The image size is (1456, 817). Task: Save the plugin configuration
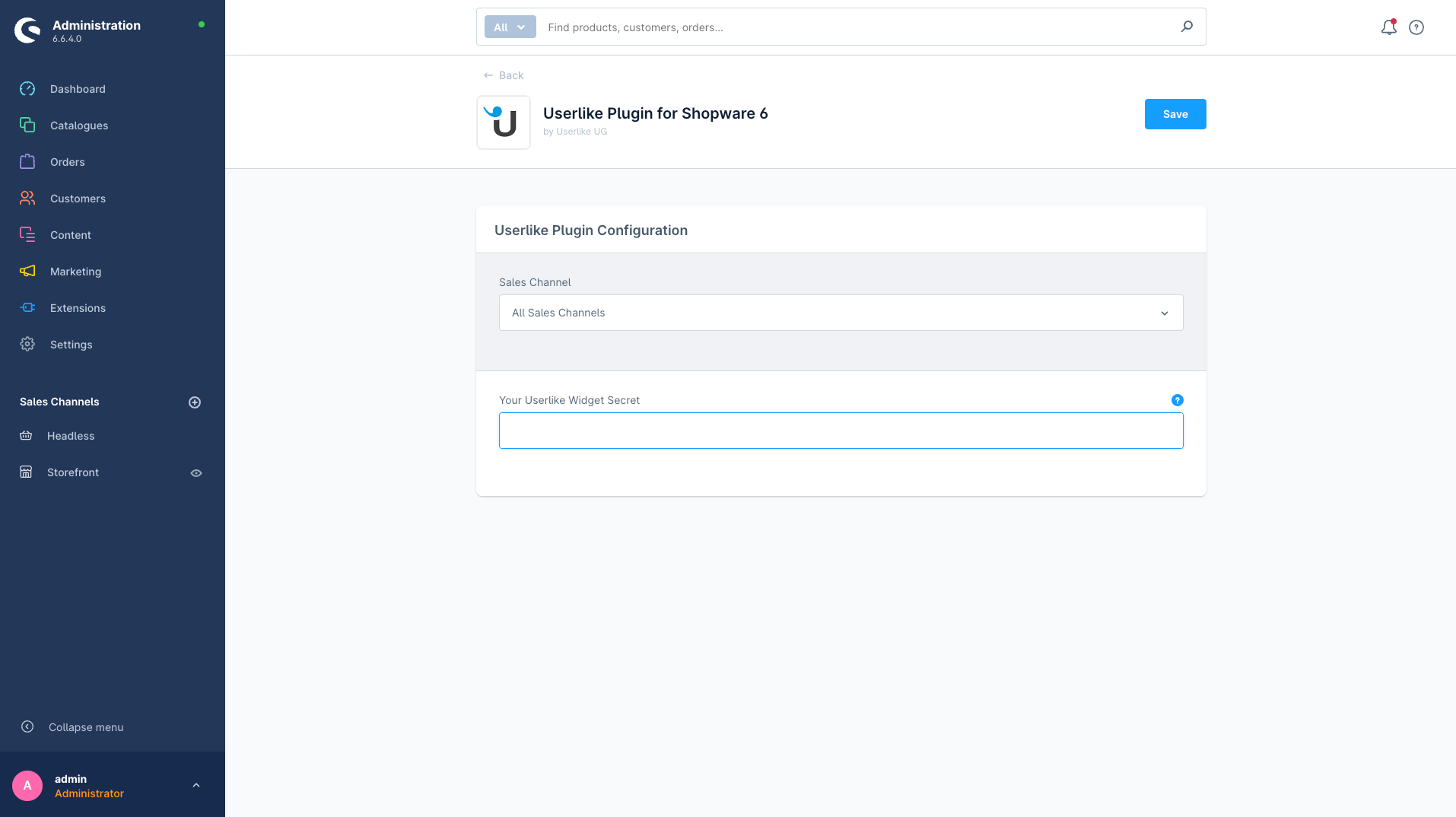[1175, 114]
